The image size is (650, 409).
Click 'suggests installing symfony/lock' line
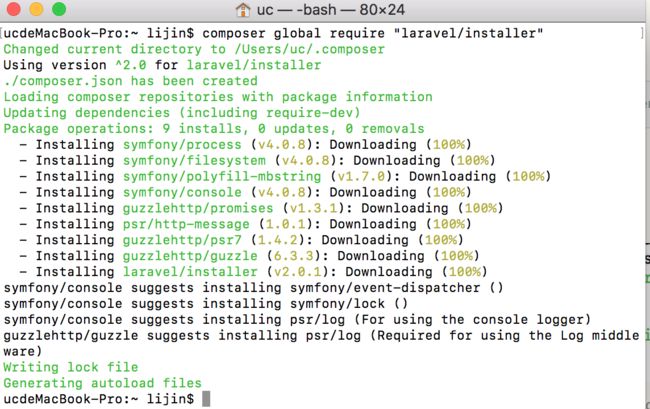tap(206, 304)
